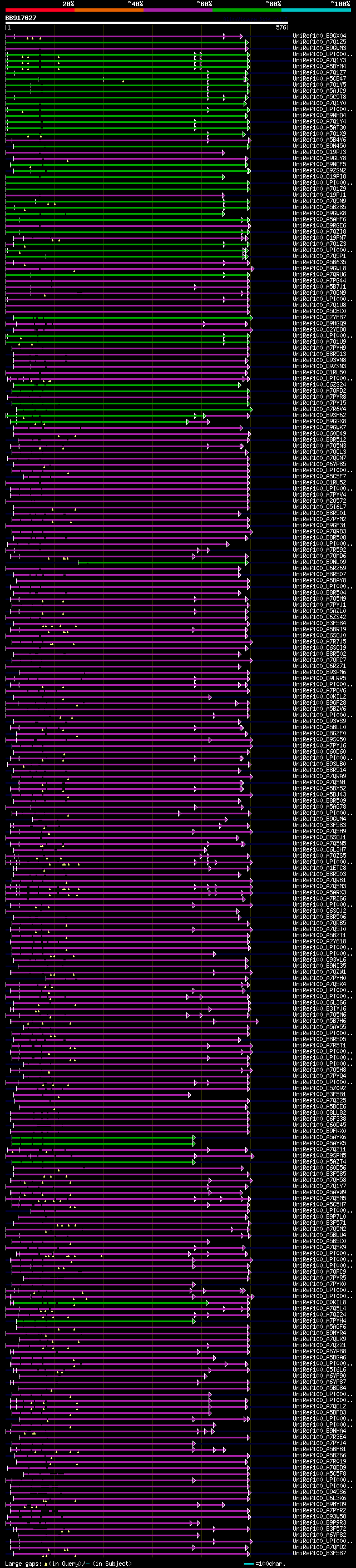Click hit label UniRef100_A5AJC9
The image size is (356, 1568).
319,91
